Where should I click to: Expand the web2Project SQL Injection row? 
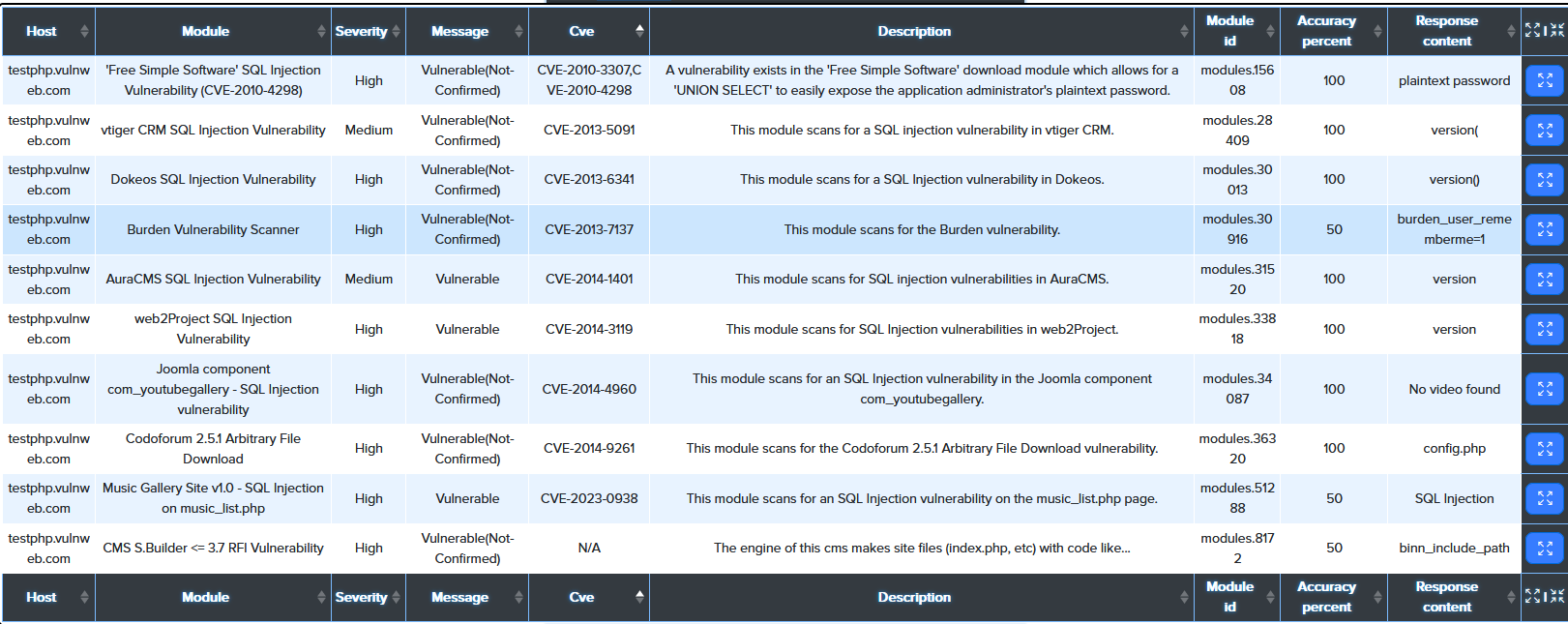pos(1544,330)
